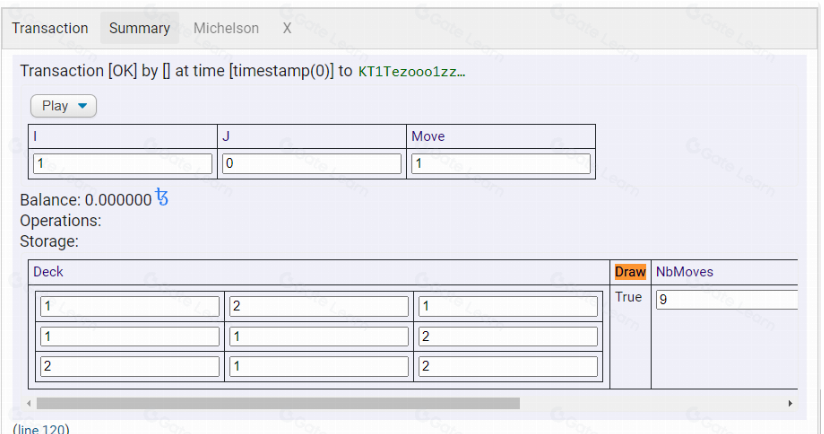The height and width of the screenshot is (434, 824).
Task: Click the NbMoves input field showing 9
Action: click(x=726, y=299)
